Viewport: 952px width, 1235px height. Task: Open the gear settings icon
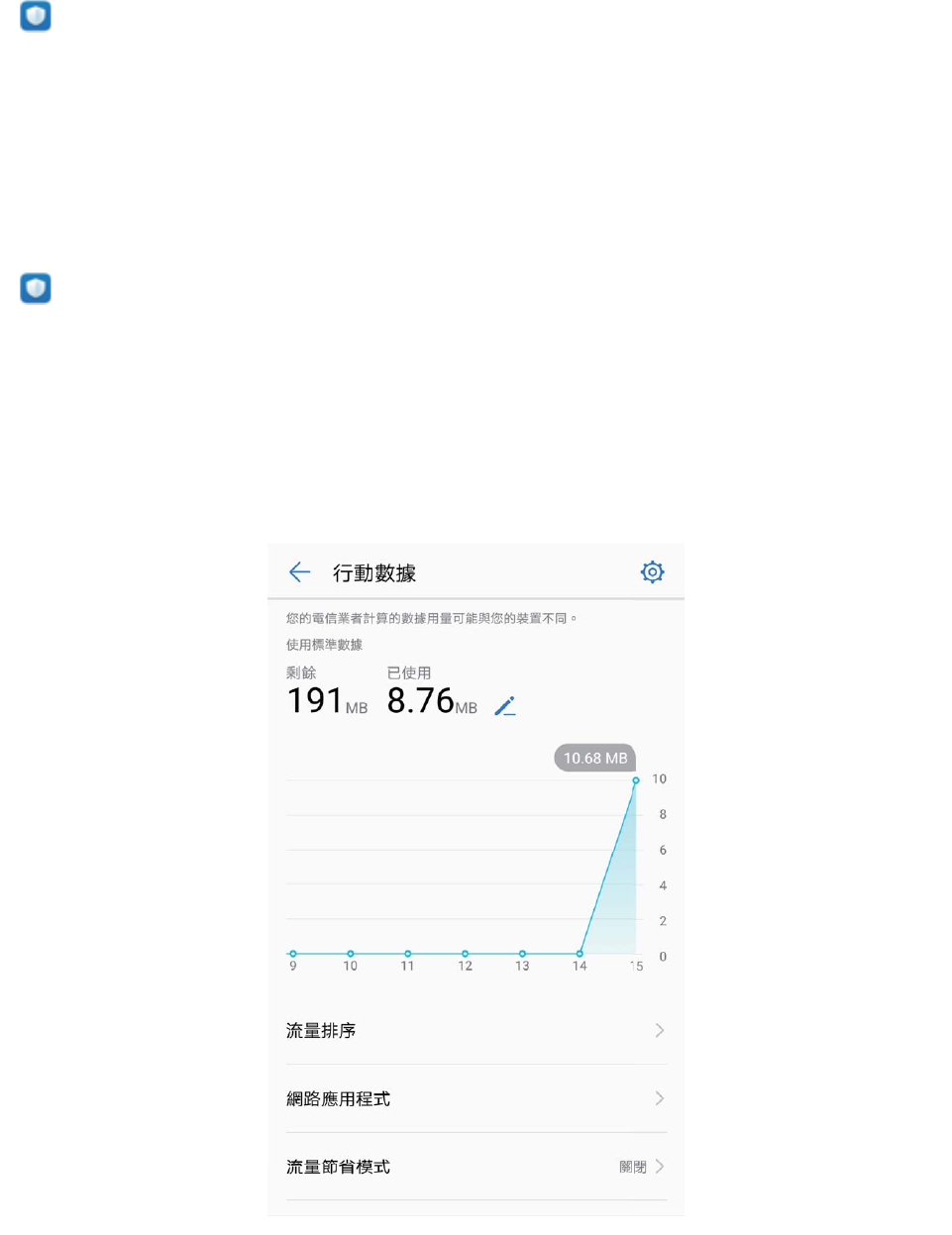pyautogui.click(x=652, y=572)
